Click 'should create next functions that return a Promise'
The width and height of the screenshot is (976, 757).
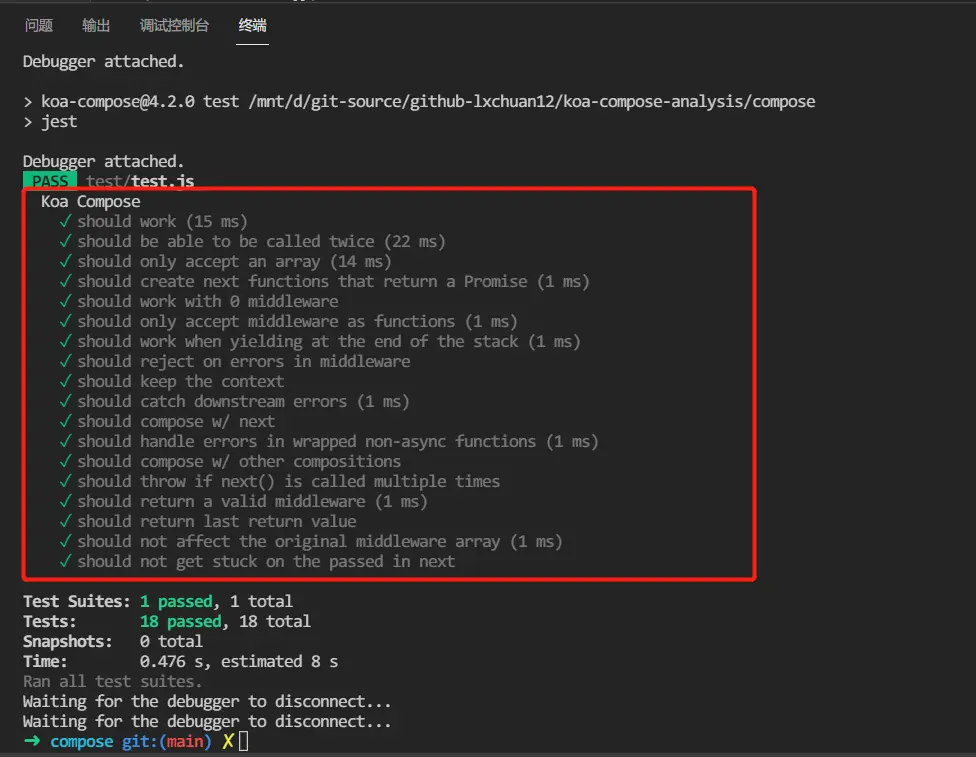point(324,281)
